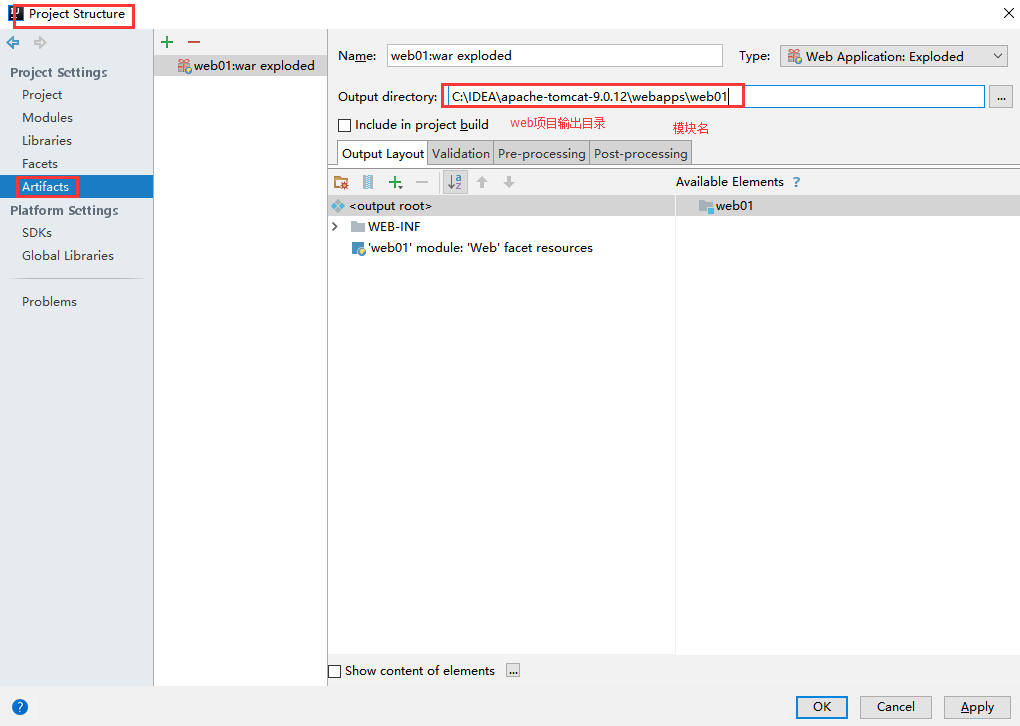Screen dimensions: 1020x726
Task: Remove selected layout element minus icon
Action: [422, 183]
